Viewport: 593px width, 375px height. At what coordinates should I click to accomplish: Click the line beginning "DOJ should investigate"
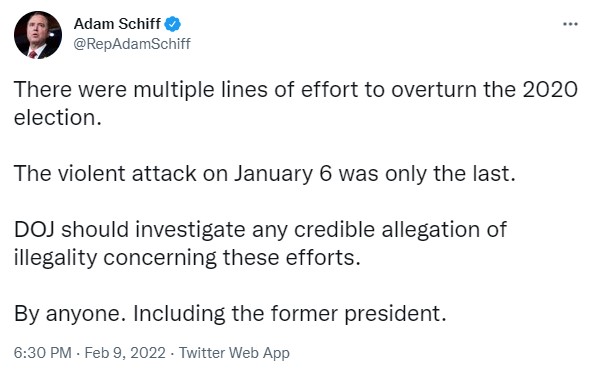[x=260, y=230]
